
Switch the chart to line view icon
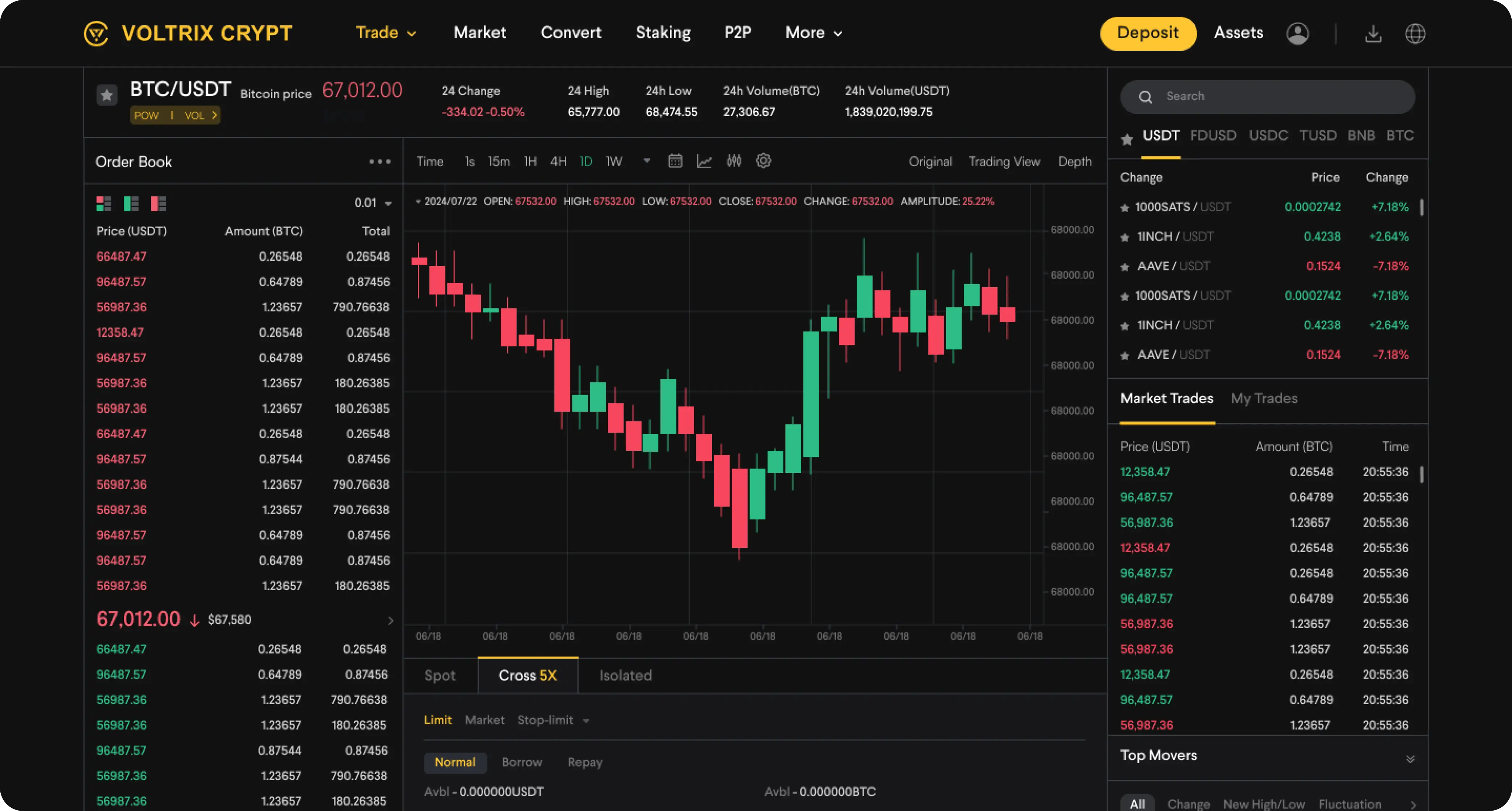tap(704, 161)
